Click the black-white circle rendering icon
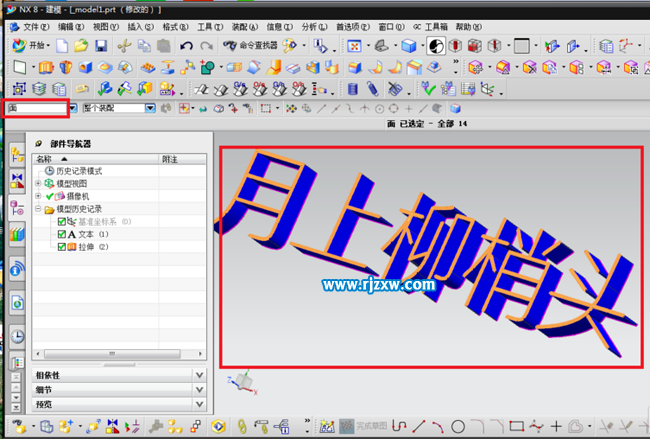 coord(436,46)
